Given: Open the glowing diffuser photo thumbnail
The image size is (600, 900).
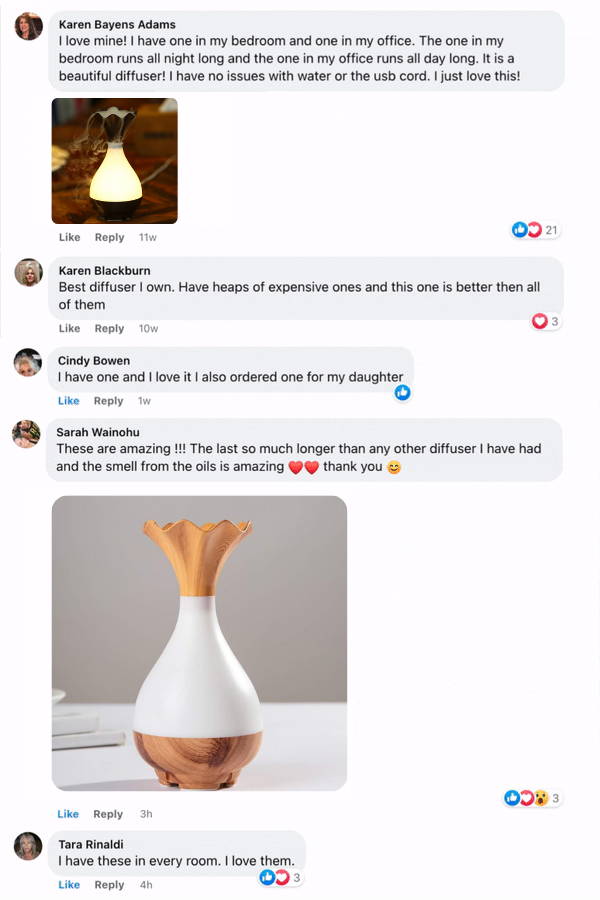Looking at the screenshot, I should coord(115,161).
